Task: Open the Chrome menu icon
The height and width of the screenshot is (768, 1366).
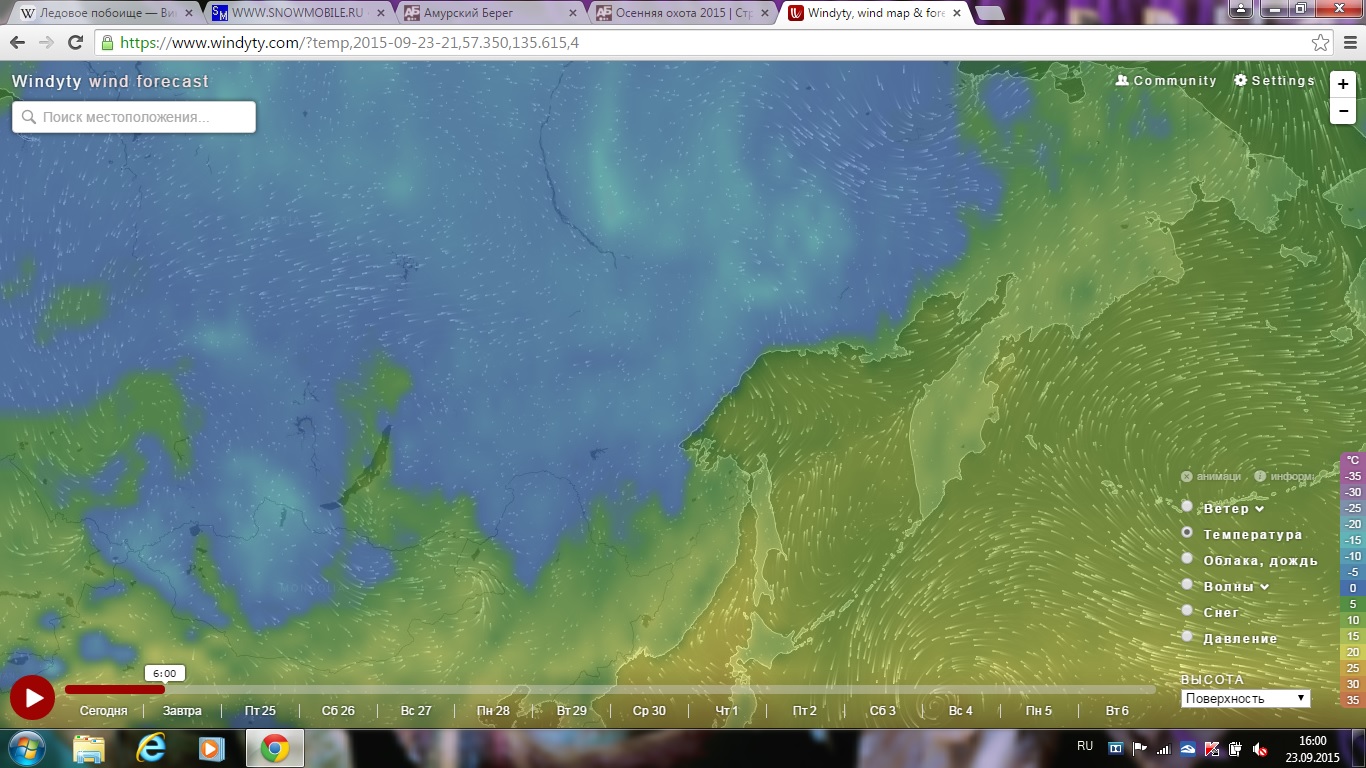Action: pos(1348,43)
